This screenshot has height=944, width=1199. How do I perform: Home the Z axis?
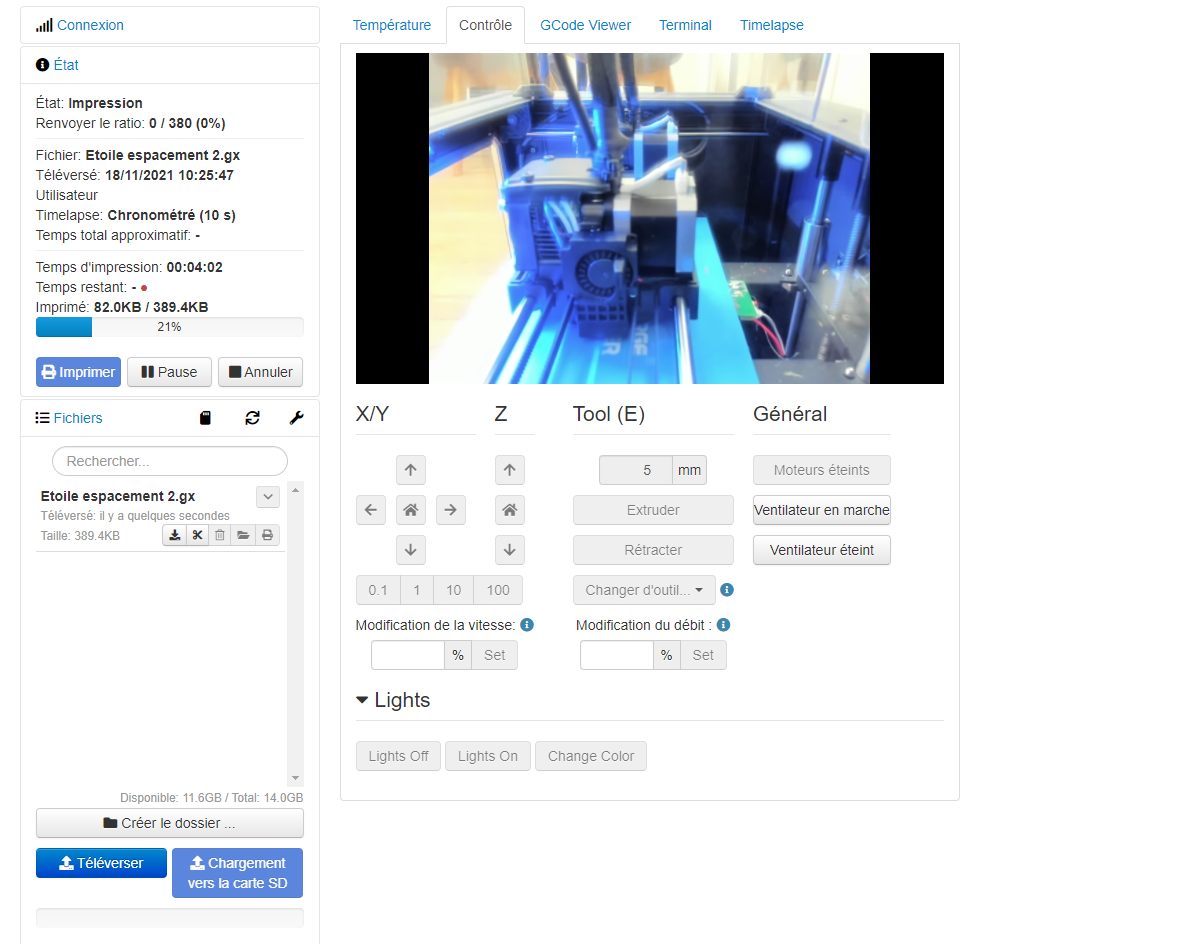pyautogui.click(x=509, y=510)
